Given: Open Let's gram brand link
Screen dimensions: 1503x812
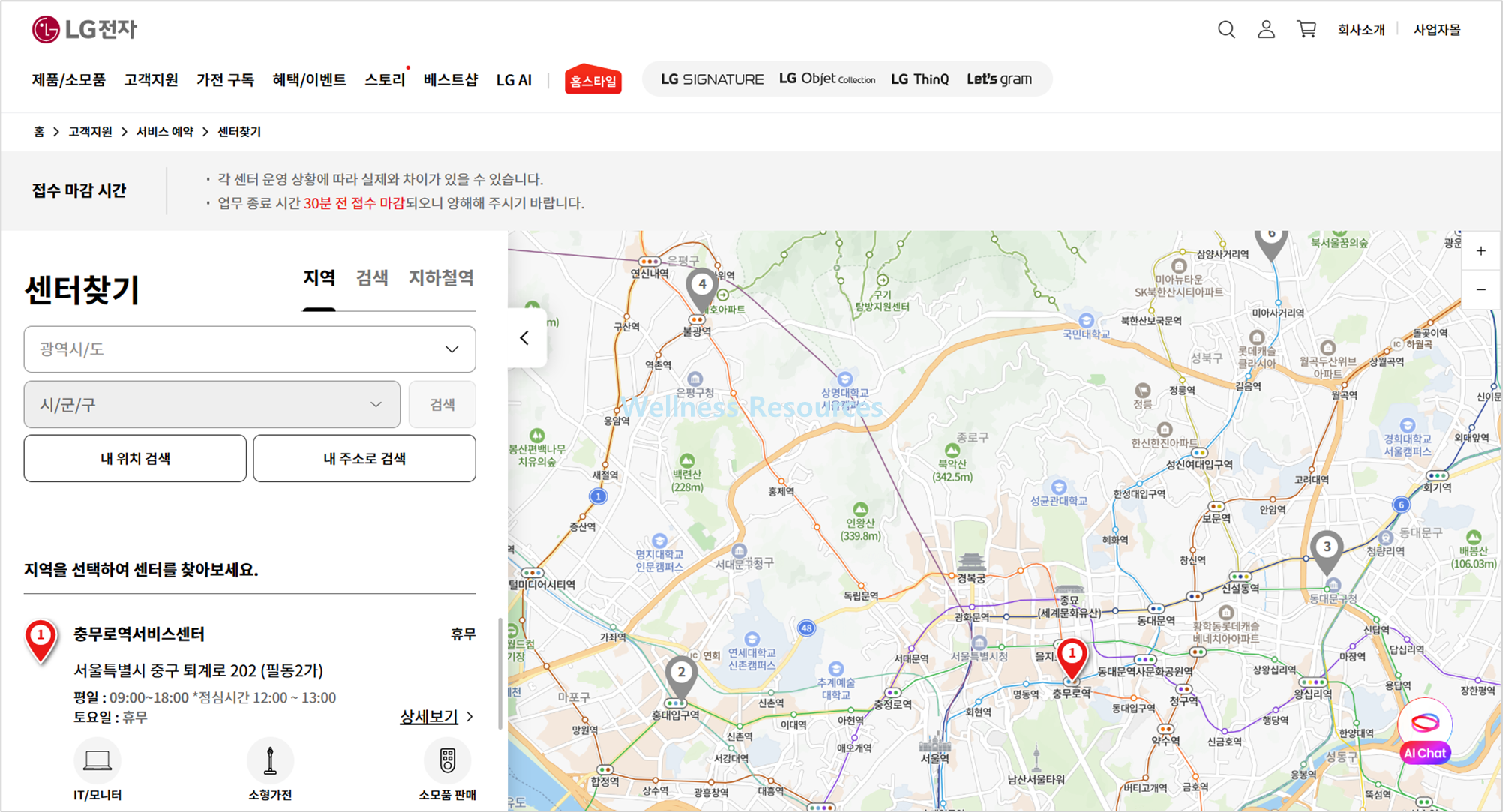Looking at the screenshot, I should [x=999, y=79].
